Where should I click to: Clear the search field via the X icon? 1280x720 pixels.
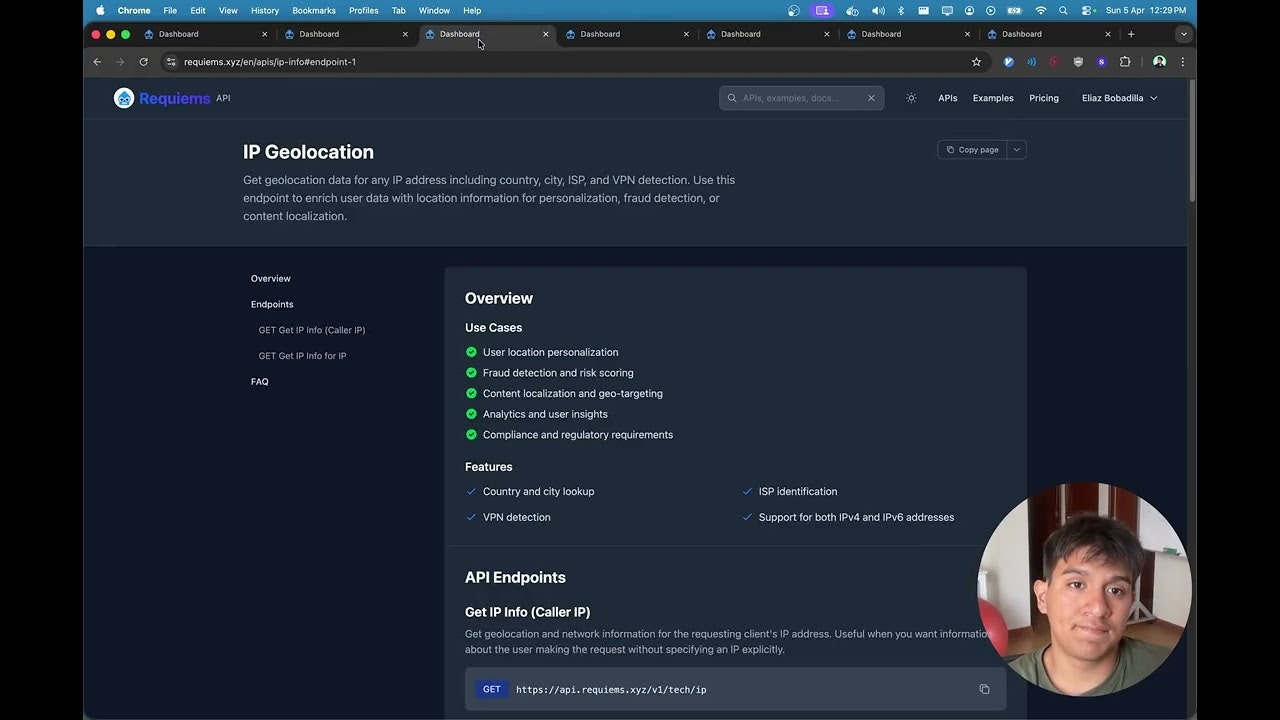pyautogui.click(x=870, y=97)
